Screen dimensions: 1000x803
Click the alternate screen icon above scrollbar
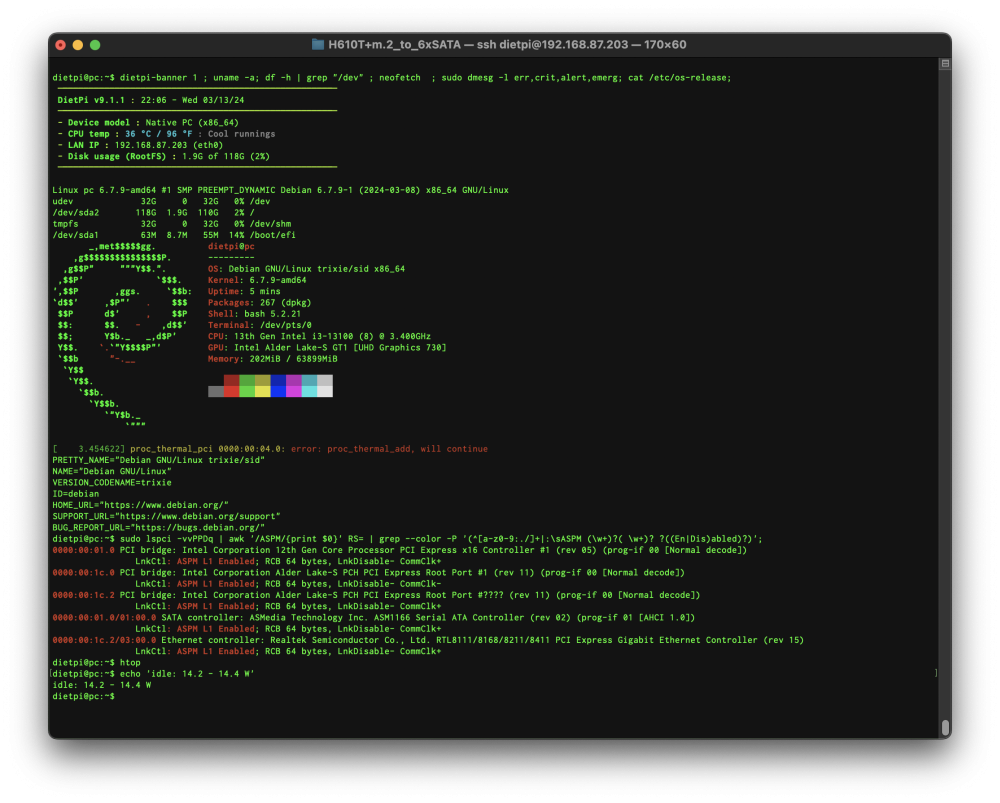pyautogui.click(x=945, y=64)
